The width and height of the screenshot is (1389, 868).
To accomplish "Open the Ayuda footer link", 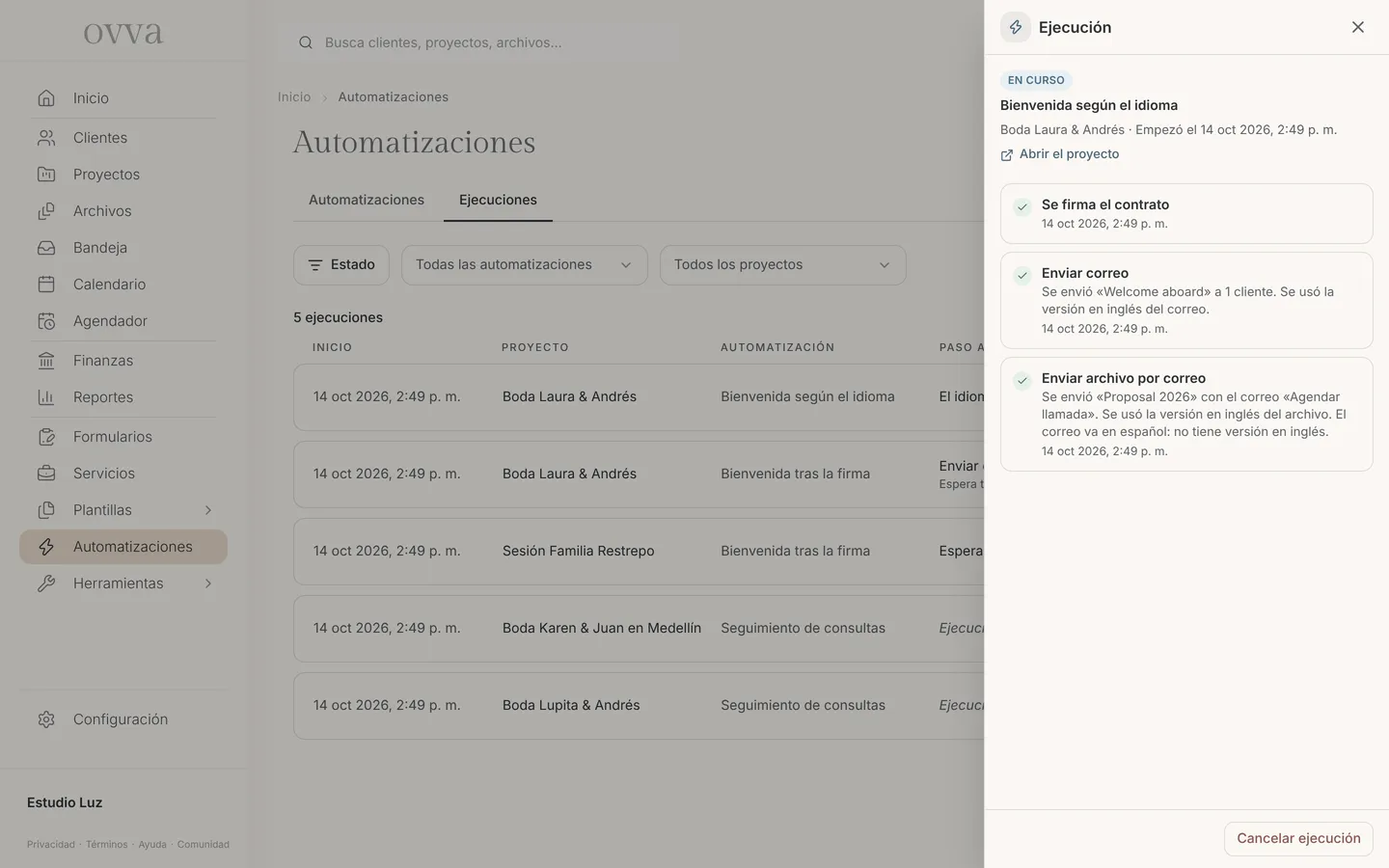I will [152, 845].
